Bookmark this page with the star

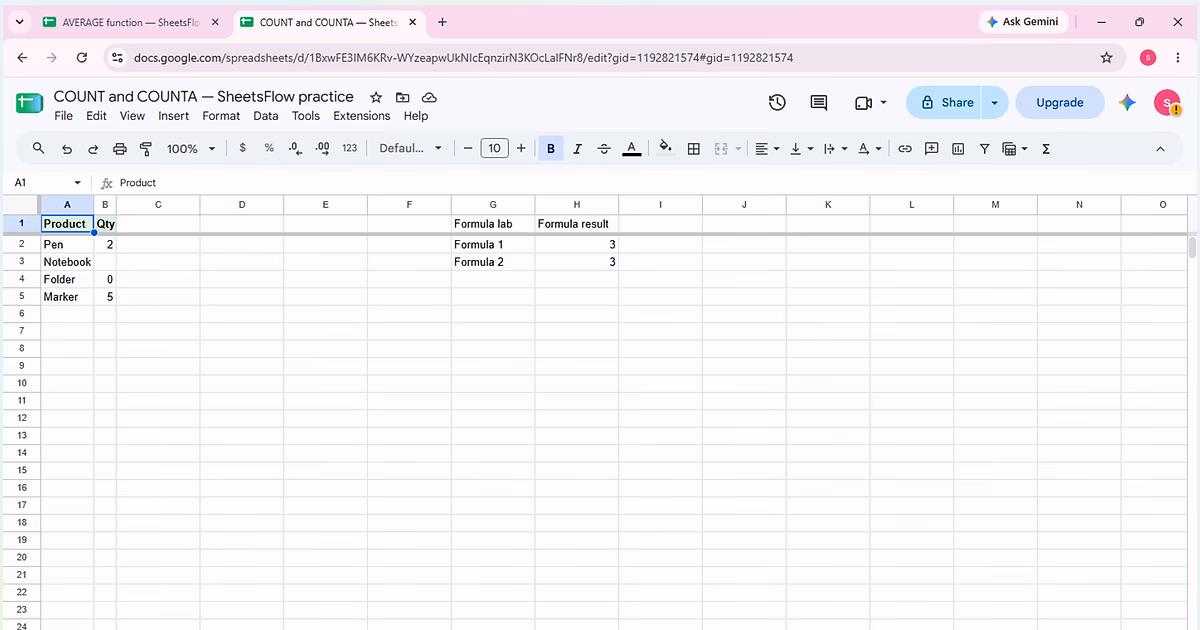[1106, 58]
